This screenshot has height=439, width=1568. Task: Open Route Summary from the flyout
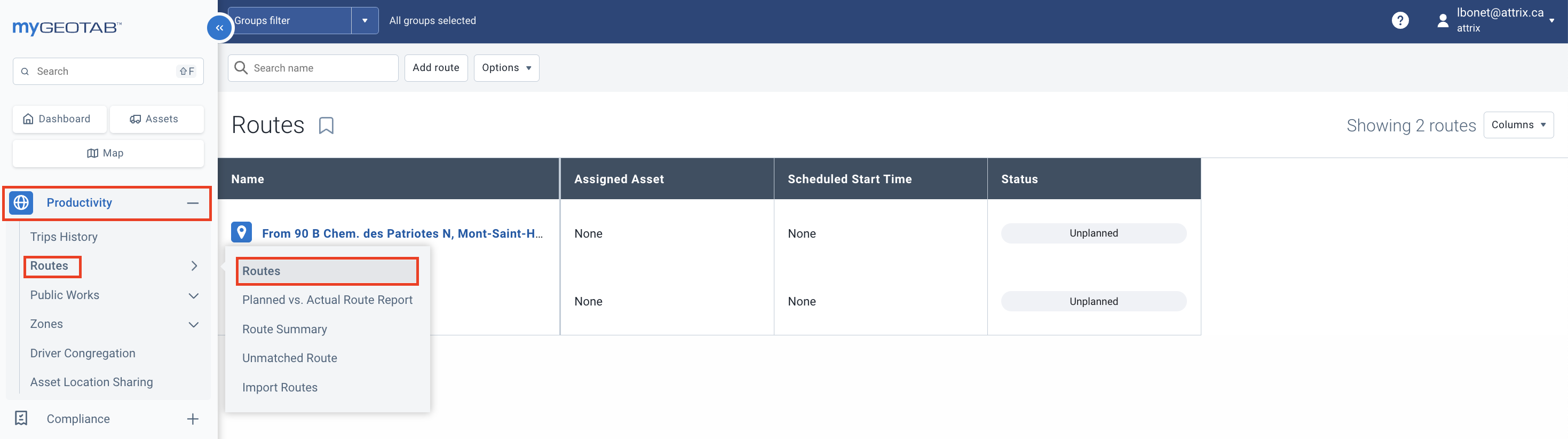(284, 330)
